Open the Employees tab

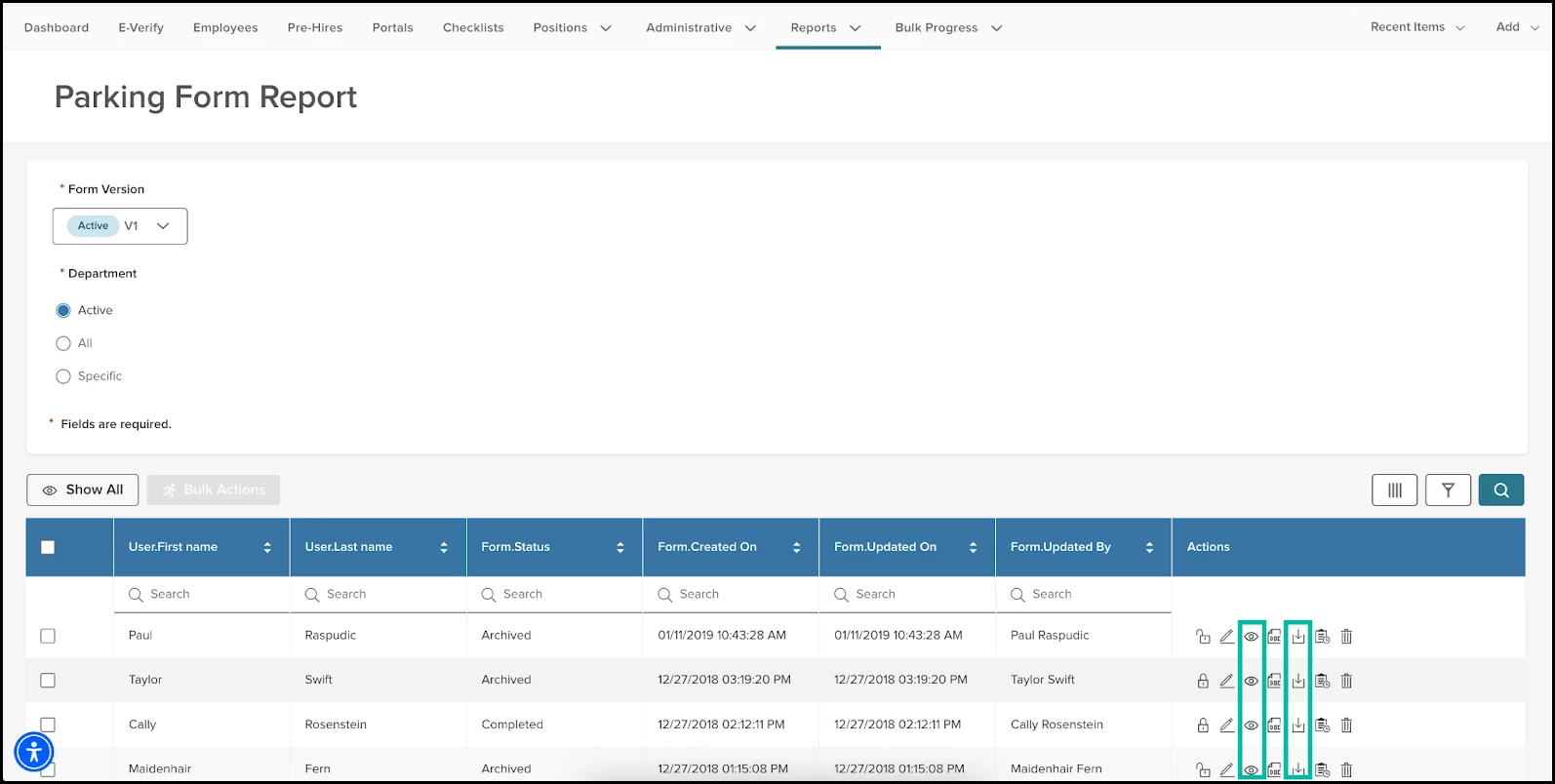[225, 27]
